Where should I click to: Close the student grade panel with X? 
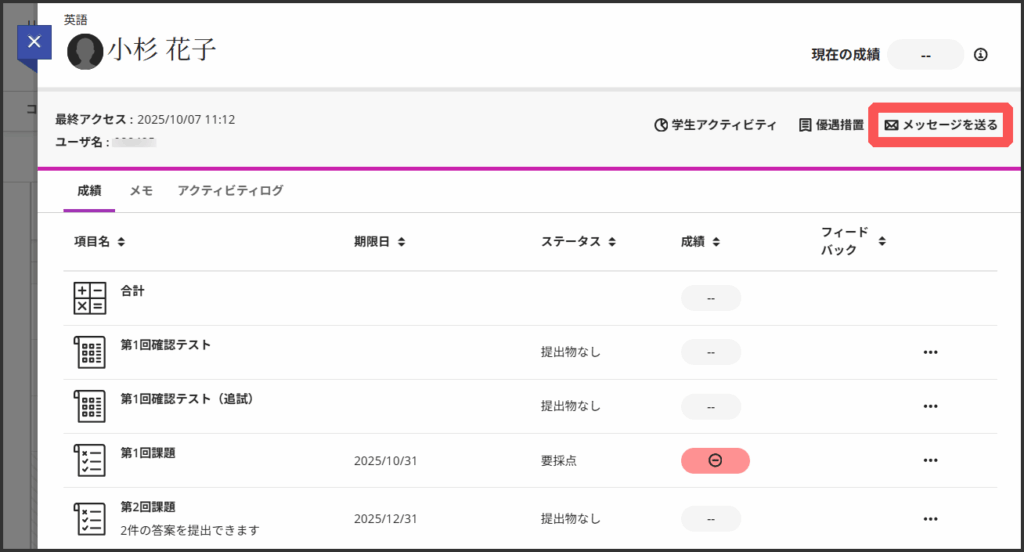pyautogui.click(x=34, y=42)
